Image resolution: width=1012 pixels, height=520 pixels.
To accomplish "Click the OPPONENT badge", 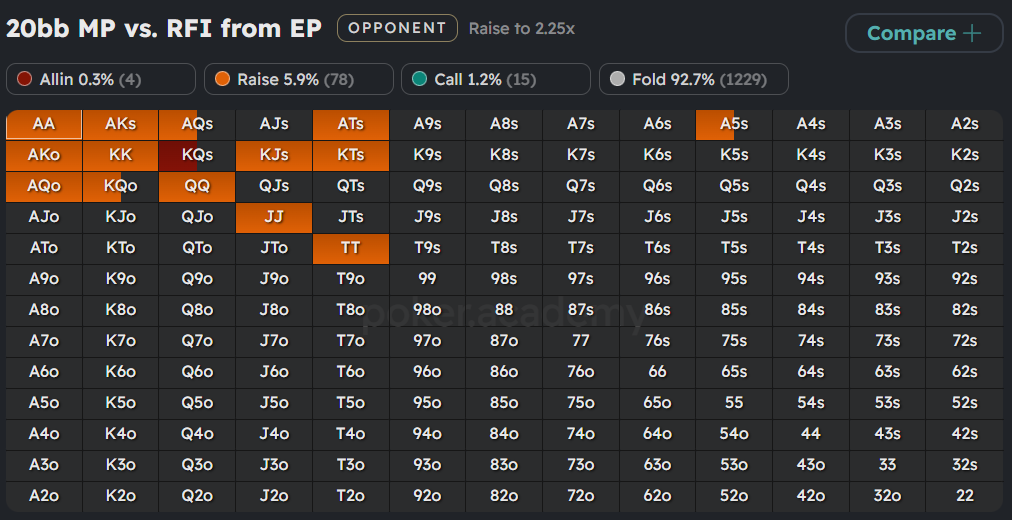I will (397, 28).
